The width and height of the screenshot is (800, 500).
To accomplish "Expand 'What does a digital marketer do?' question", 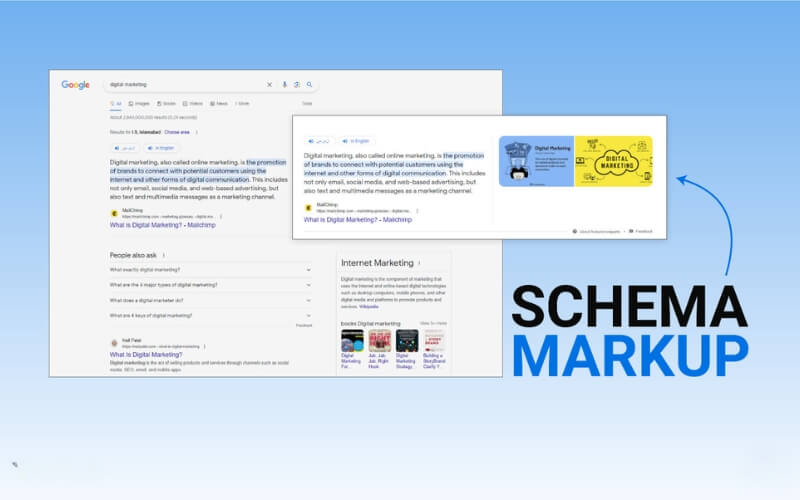I will (210, 301).
